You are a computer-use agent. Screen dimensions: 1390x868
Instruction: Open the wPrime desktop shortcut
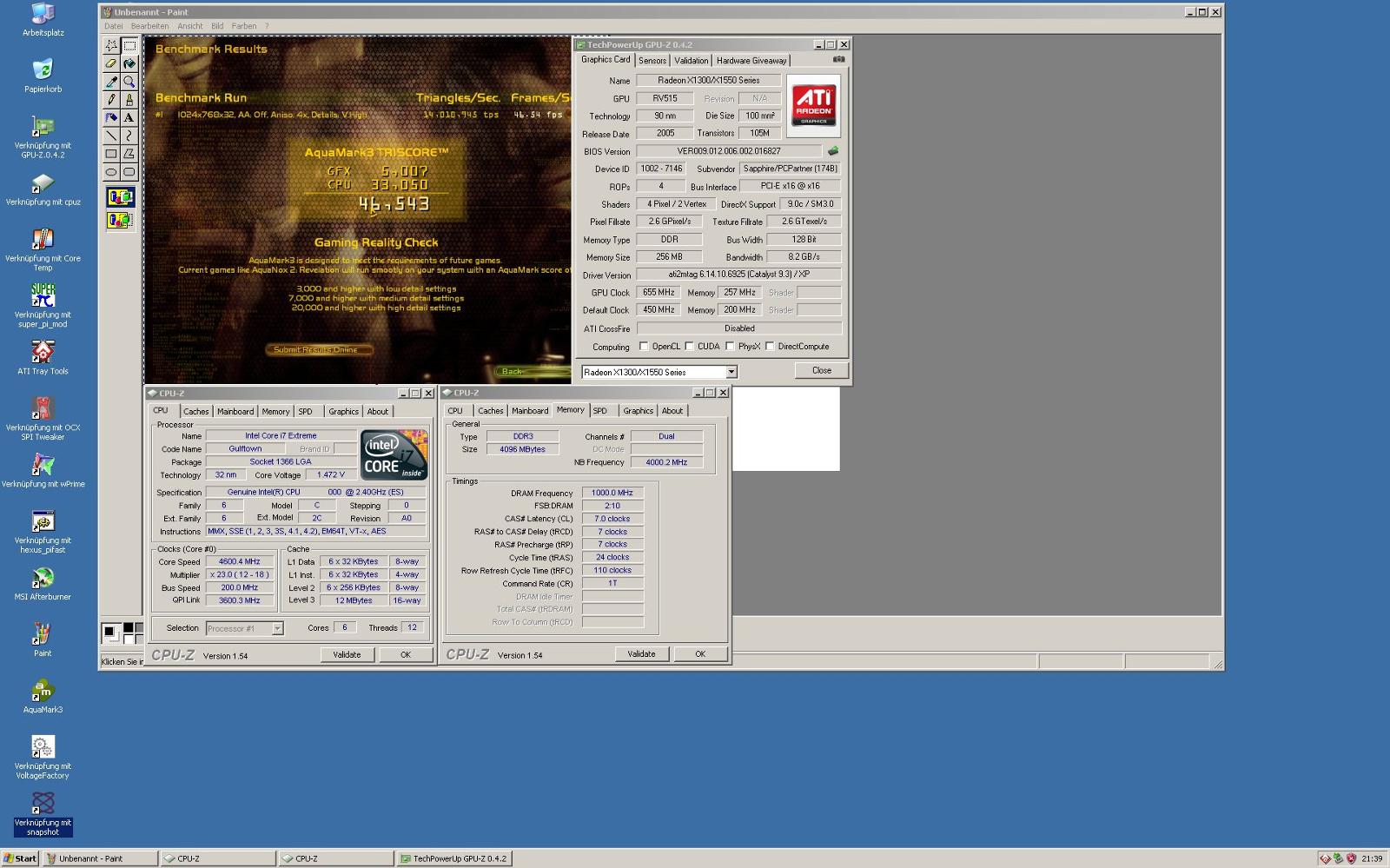[x=43, y=471]
